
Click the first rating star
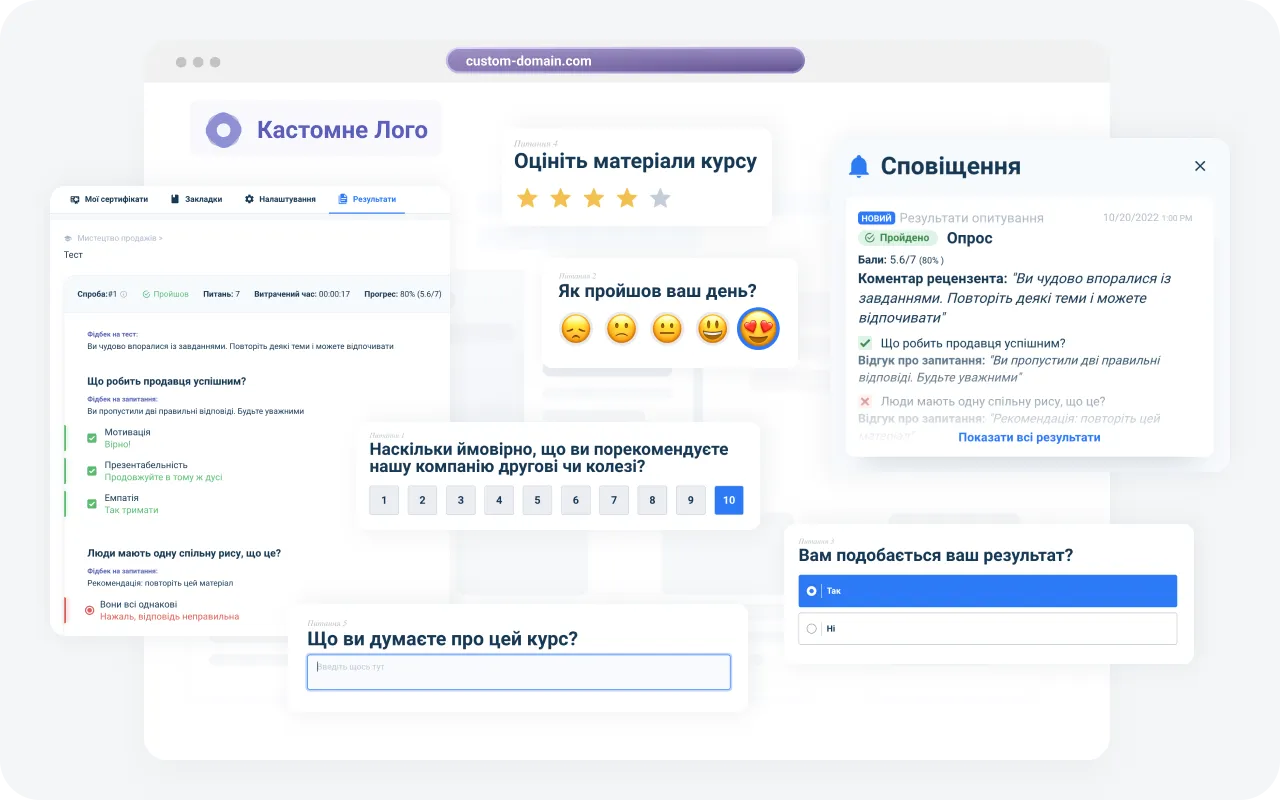(x=527, y=198)
